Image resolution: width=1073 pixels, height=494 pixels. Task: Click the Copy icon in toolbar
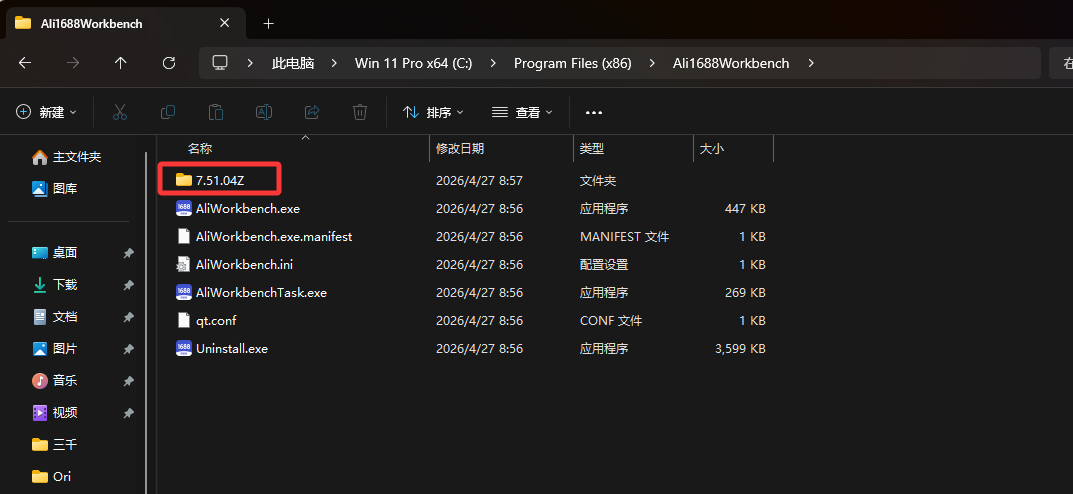coord(168,112)
